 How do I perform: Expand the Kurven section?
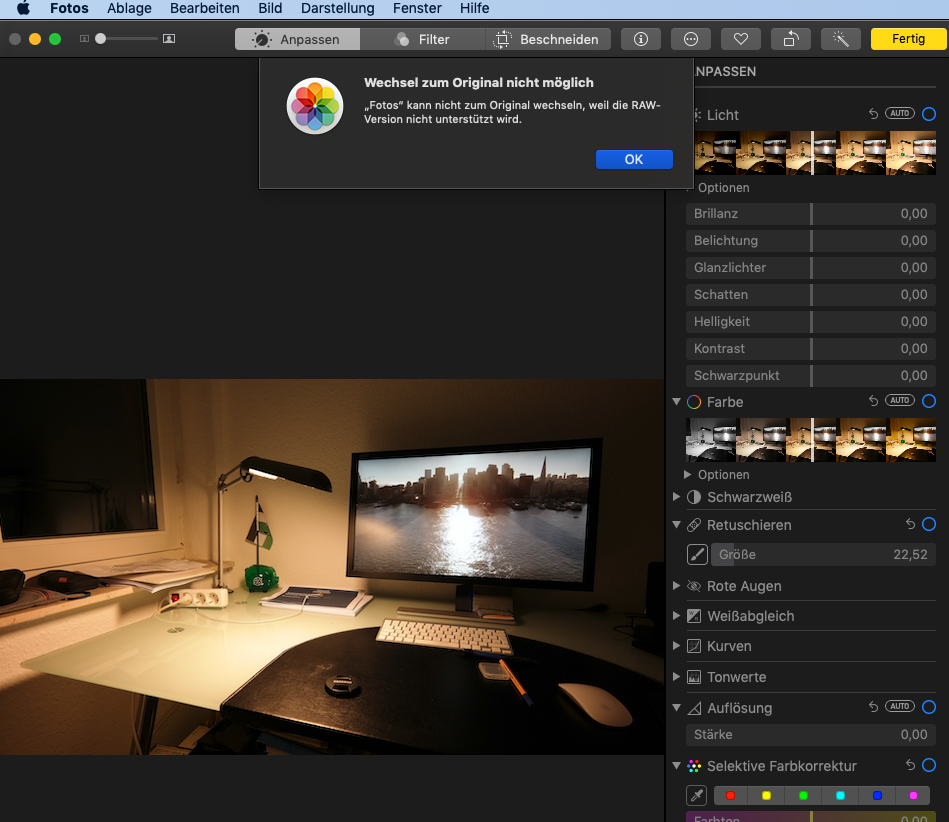click(x=679, y=647)
